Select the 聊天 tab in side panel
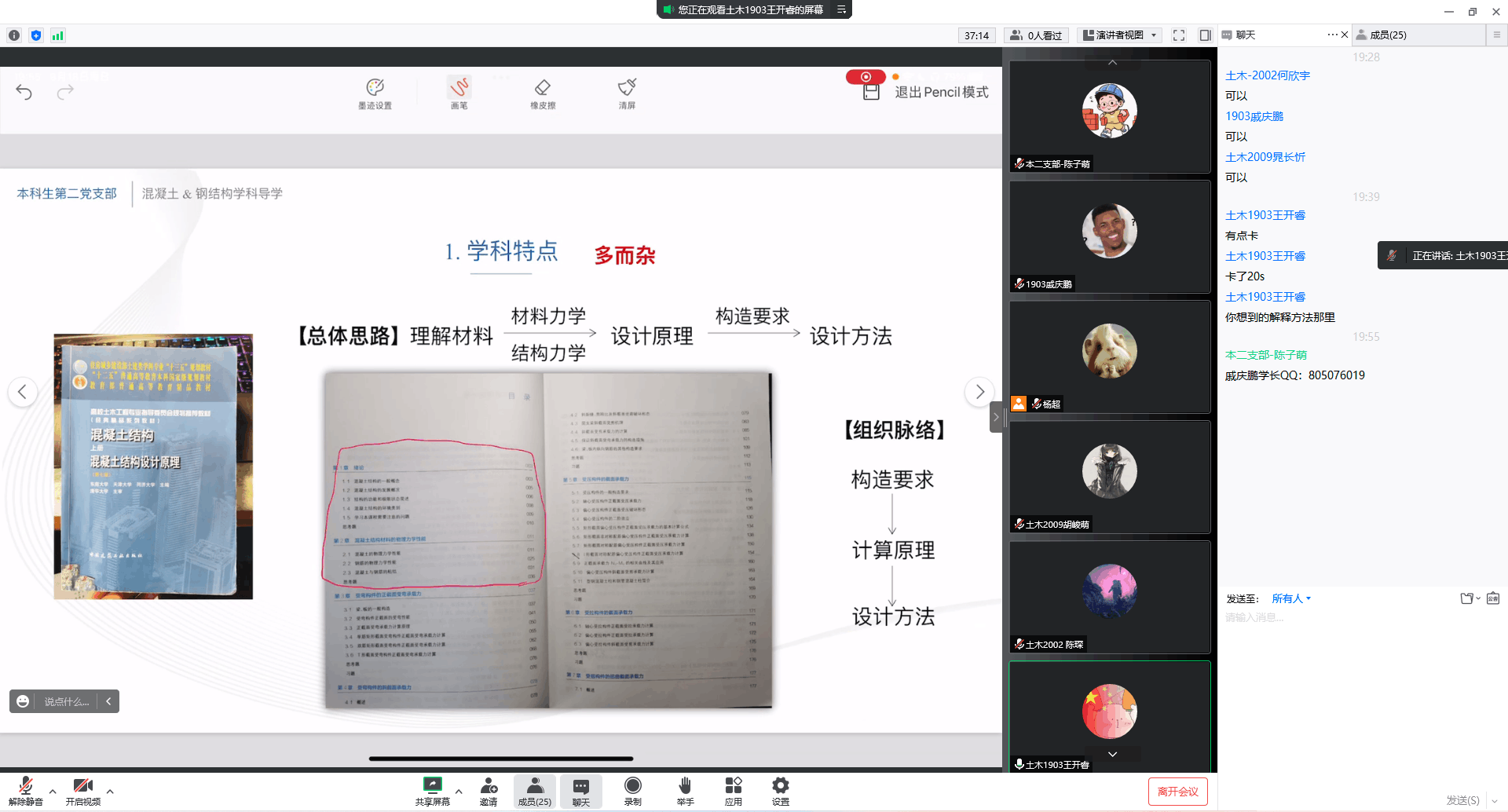This screenshot has width=1508, height=812. [1246, 35]
